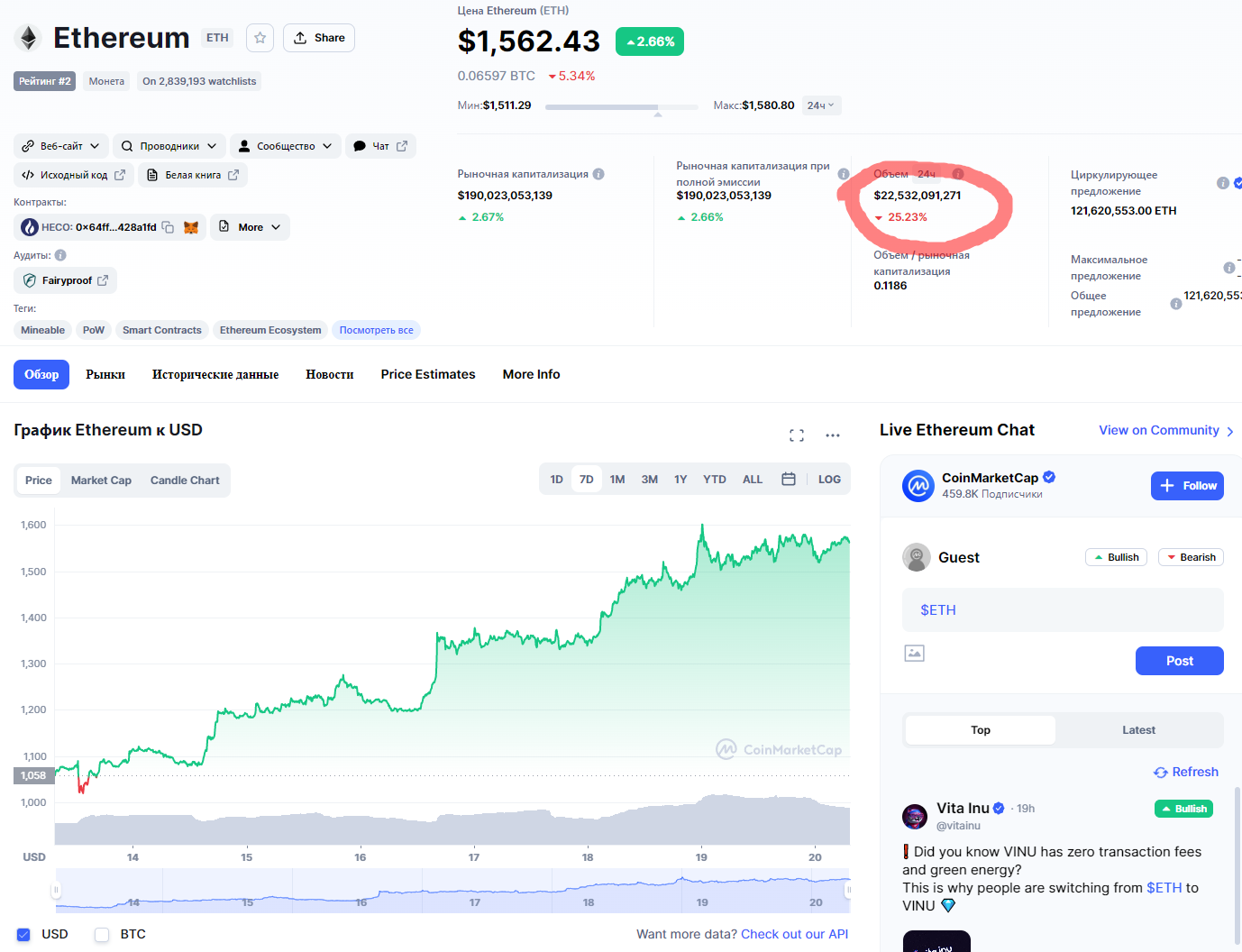This screenshot has height=952, width=1242.
Task: Click the $ETH chat input field
Action: (x=1063, y=610)
